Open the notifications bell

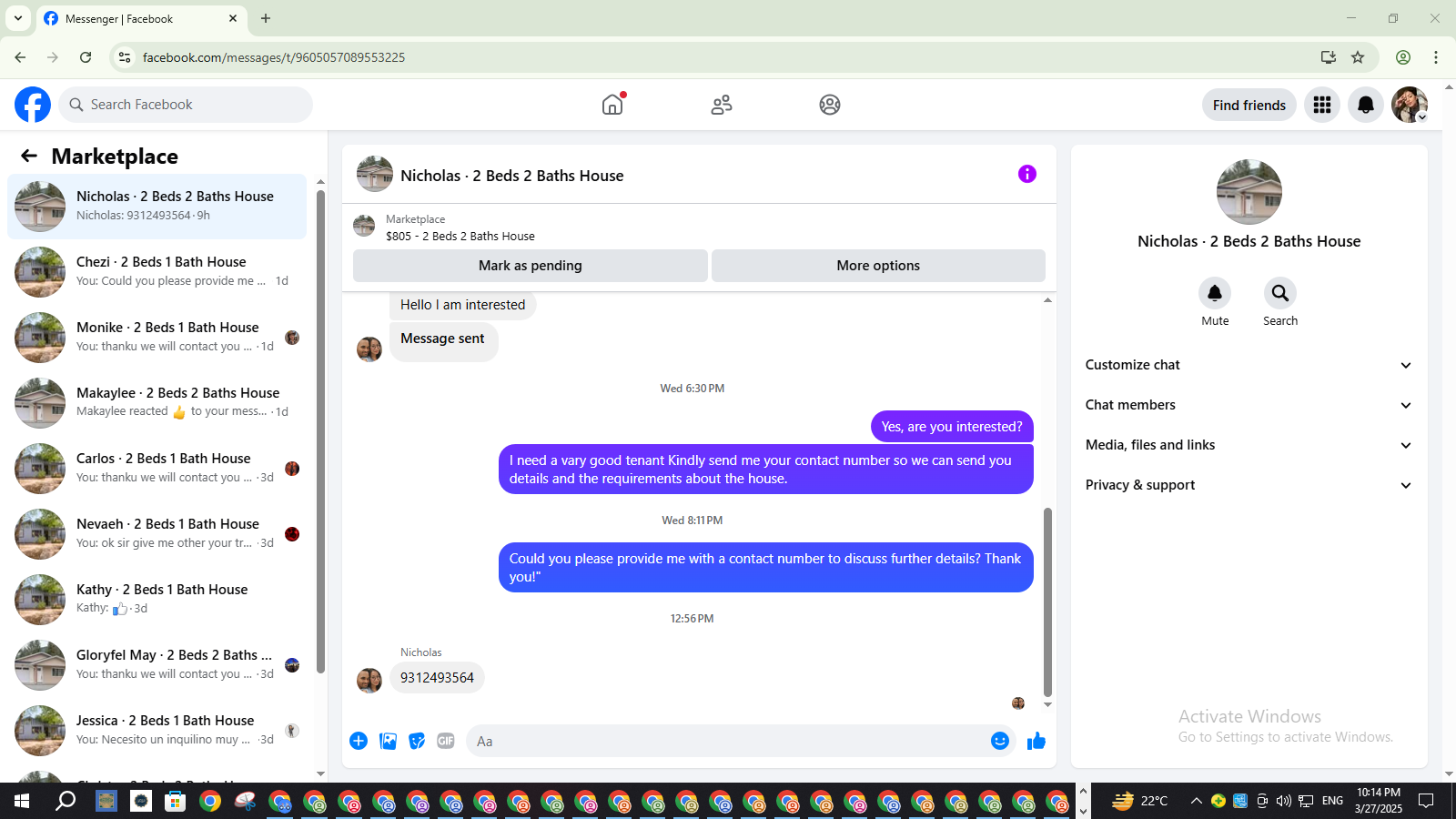point(1366,105)
